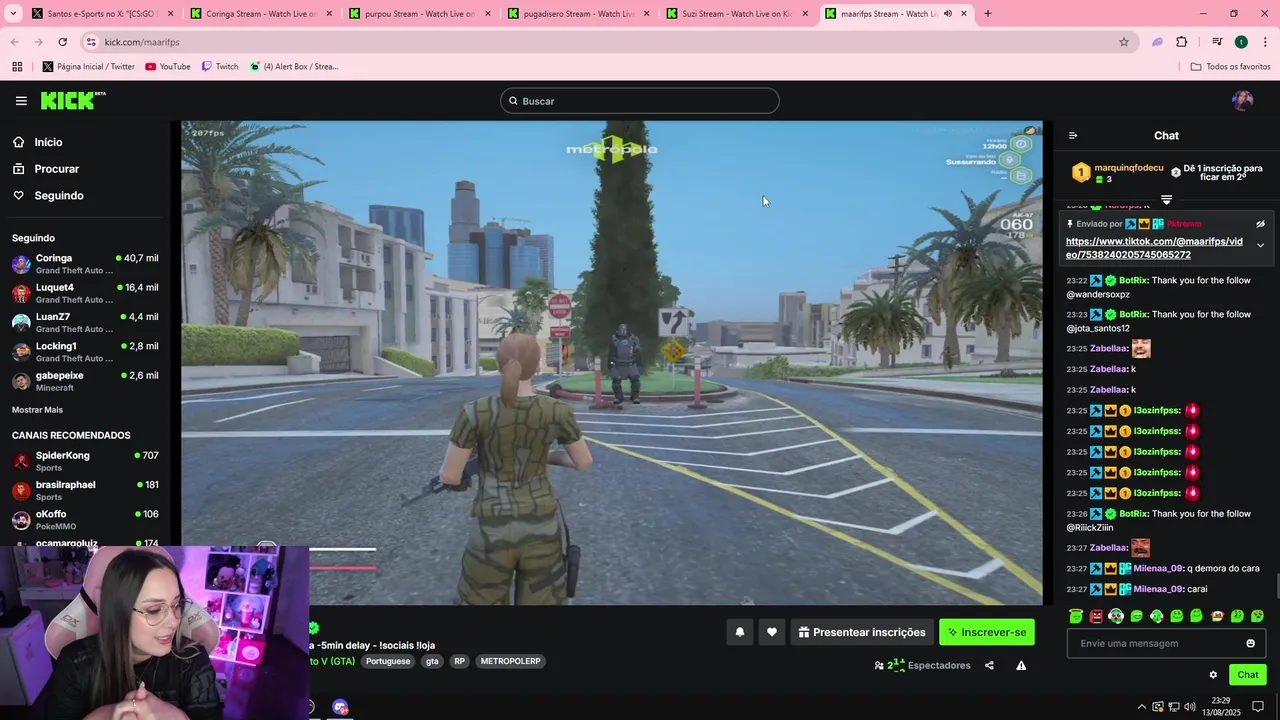This screenshot has width=1280, height=720.
Task: Pick the red angry emote in quick bar
Action: click(x=1096, y=616)
